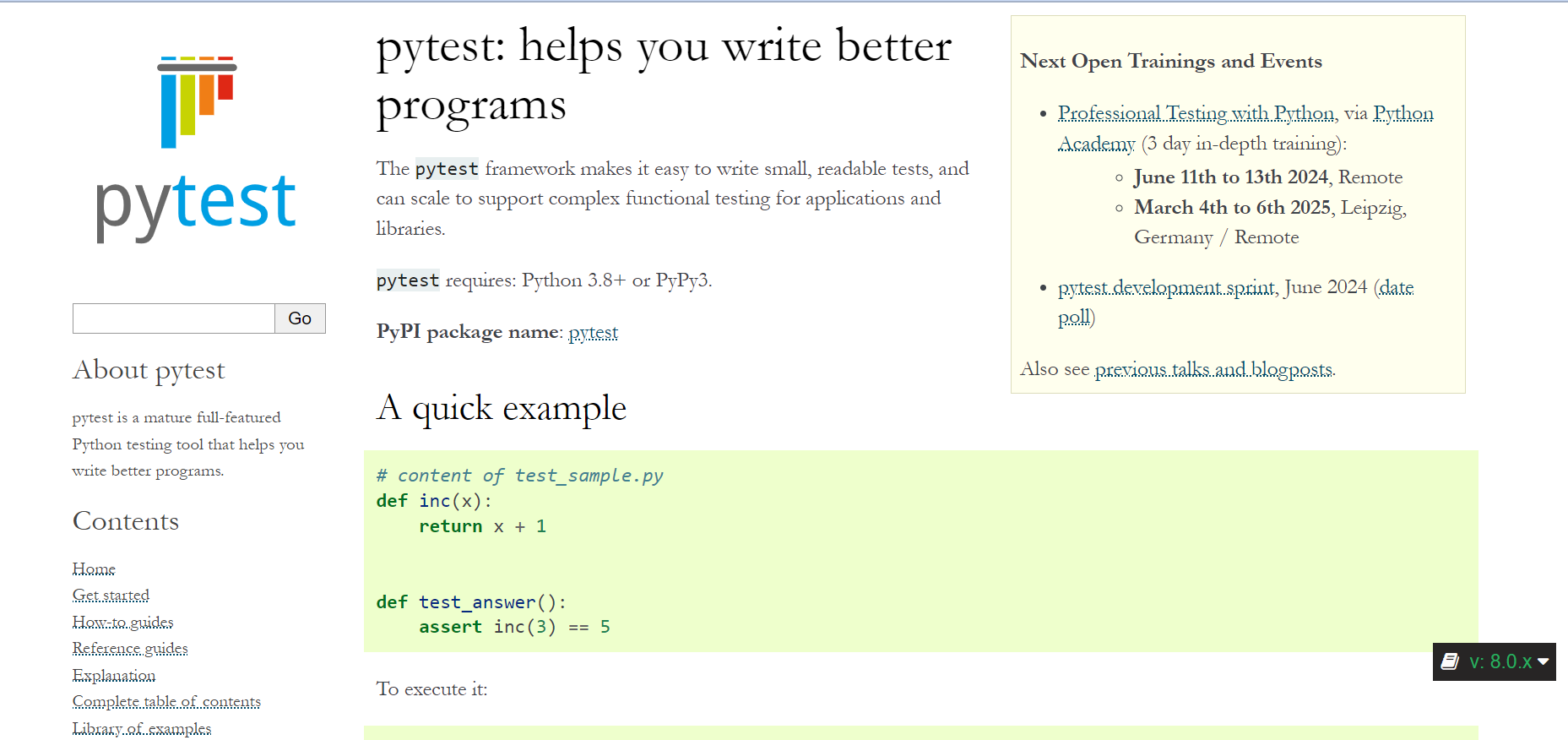Select Explanation from the sidebar

coord(113,675)
